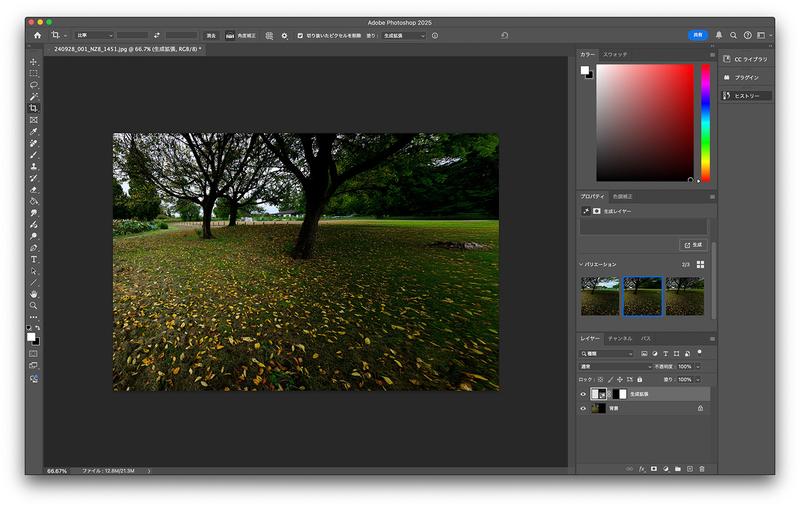Select the Zoom tool in toolbar
Screen dimensions: 800x508
[x=33, y=306]
